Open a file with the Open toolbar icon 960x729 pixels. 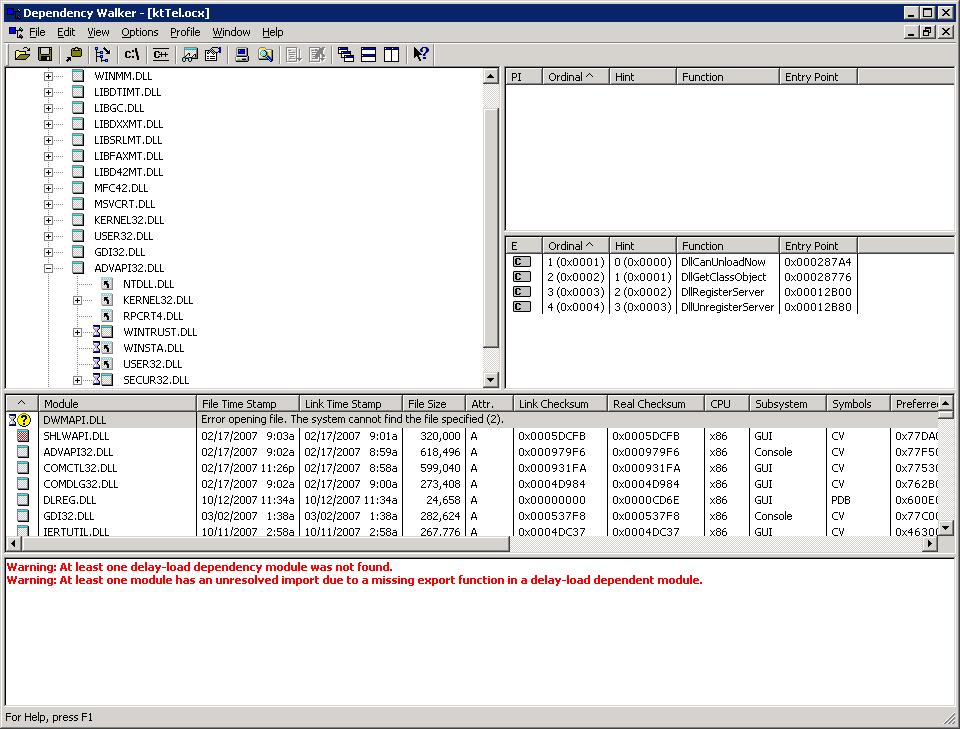pyautogui.click(x=22, y=54)
